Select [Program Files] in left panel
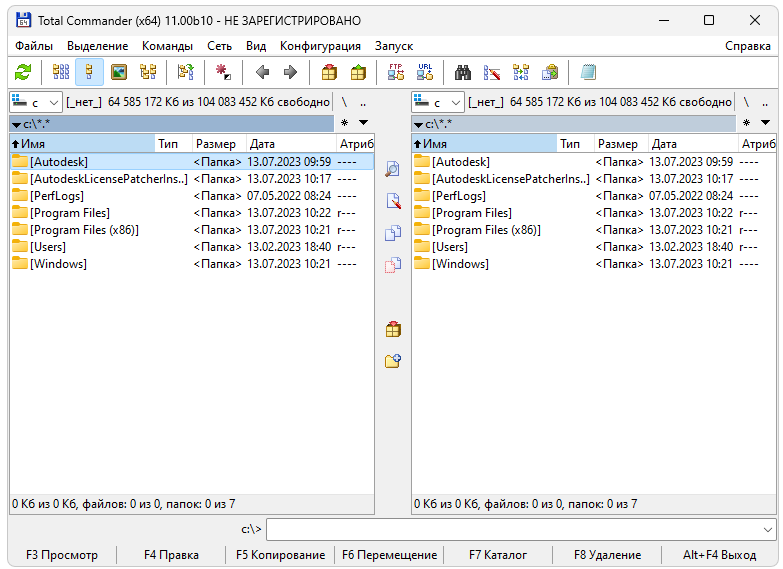Image resolution: width=783 pixels, height=569 pixels. 192,213
